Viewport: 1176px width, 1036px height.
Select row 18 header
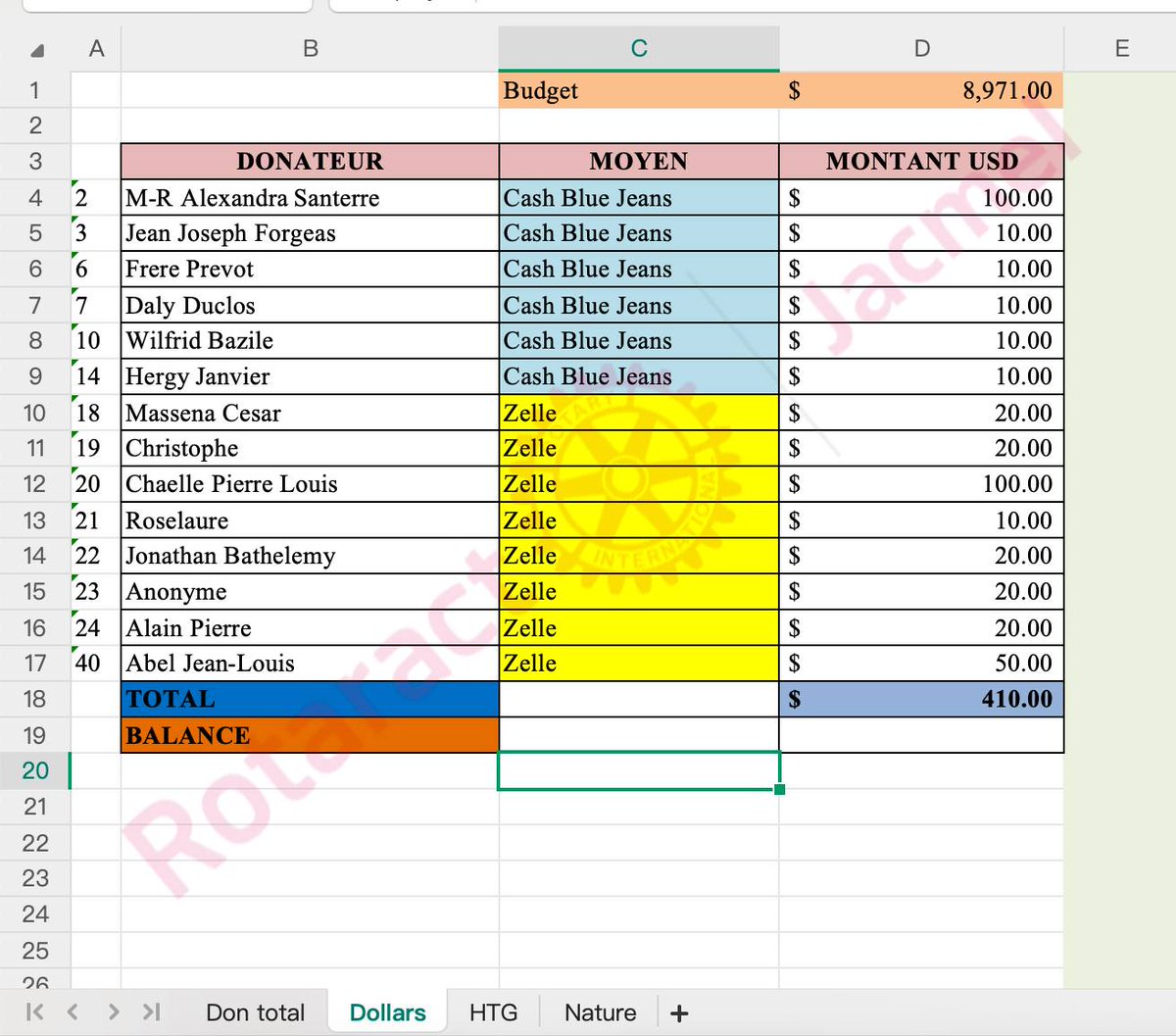pyautogui.click(x=35, y=699)
